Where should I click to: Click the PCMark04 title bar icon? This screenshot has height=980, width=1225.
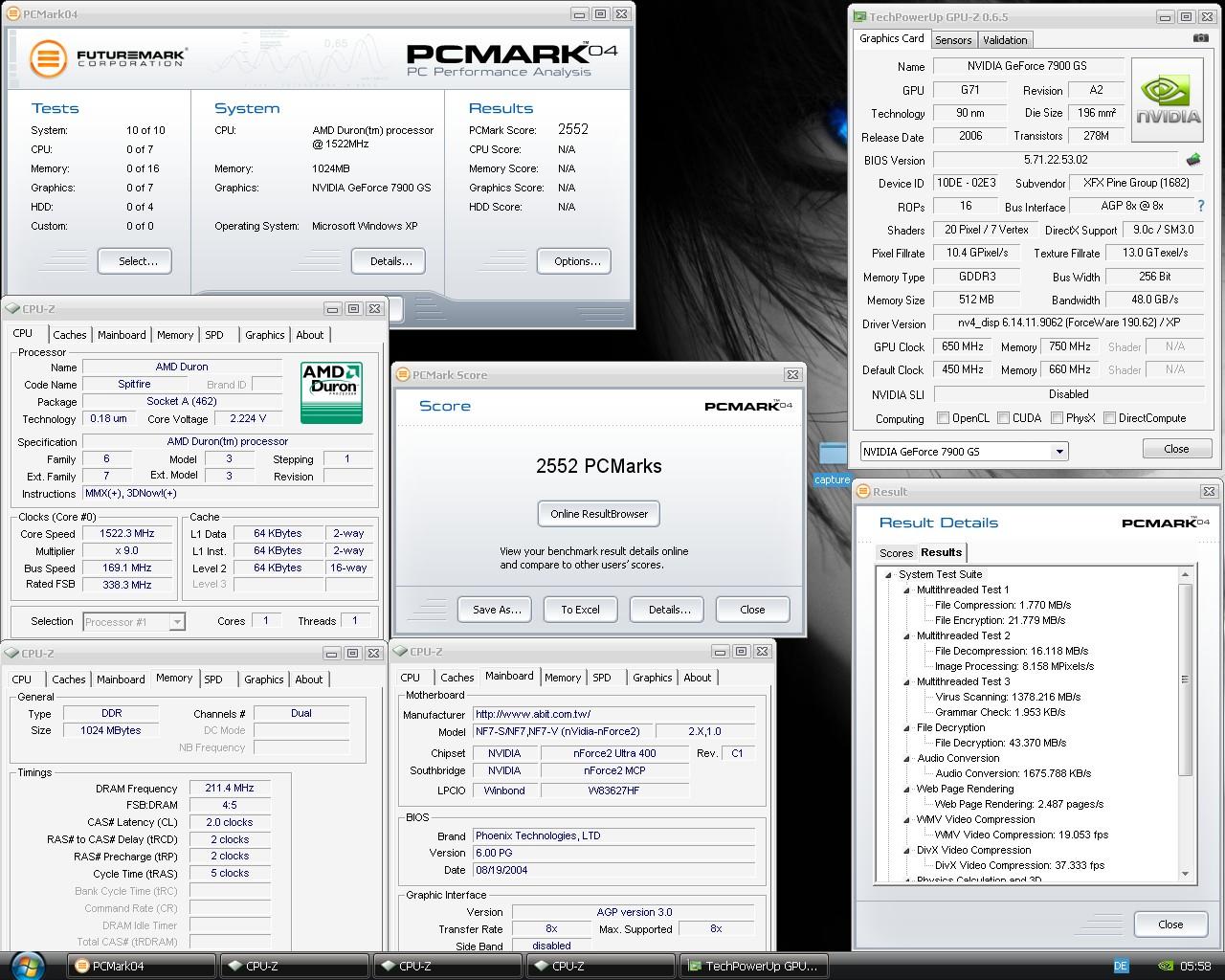(x=13, y=13)
